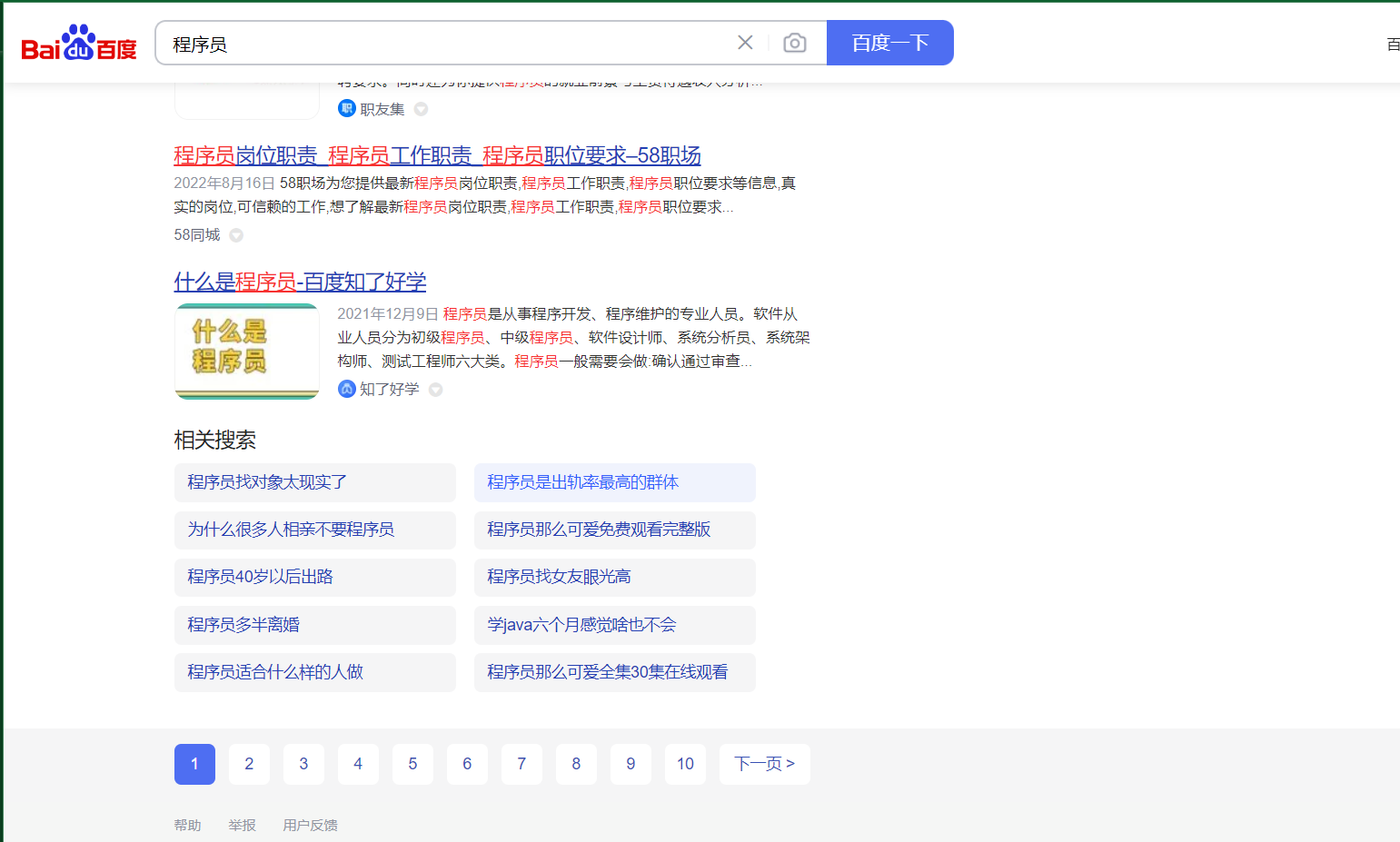This screenshot has width=1400, height=842.
Task: Expand the dropdown arrow next to 知了好学
Action: click(x=435, y=390)
